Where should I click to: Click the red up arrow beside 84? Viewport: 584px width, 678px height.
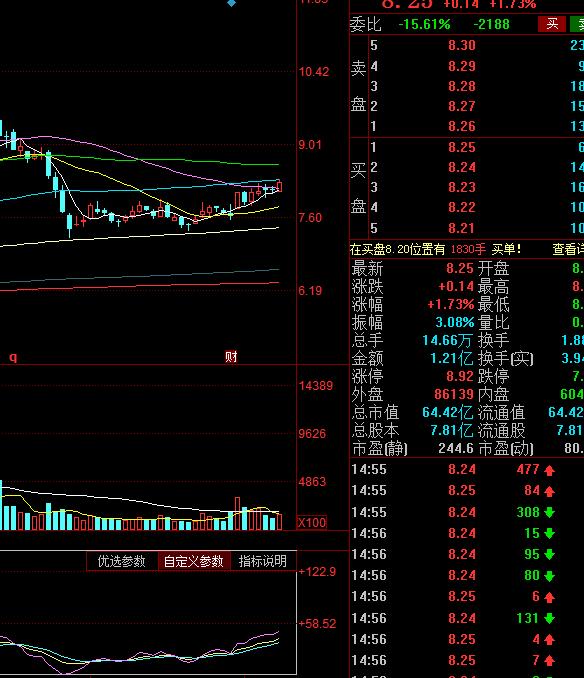549,491
